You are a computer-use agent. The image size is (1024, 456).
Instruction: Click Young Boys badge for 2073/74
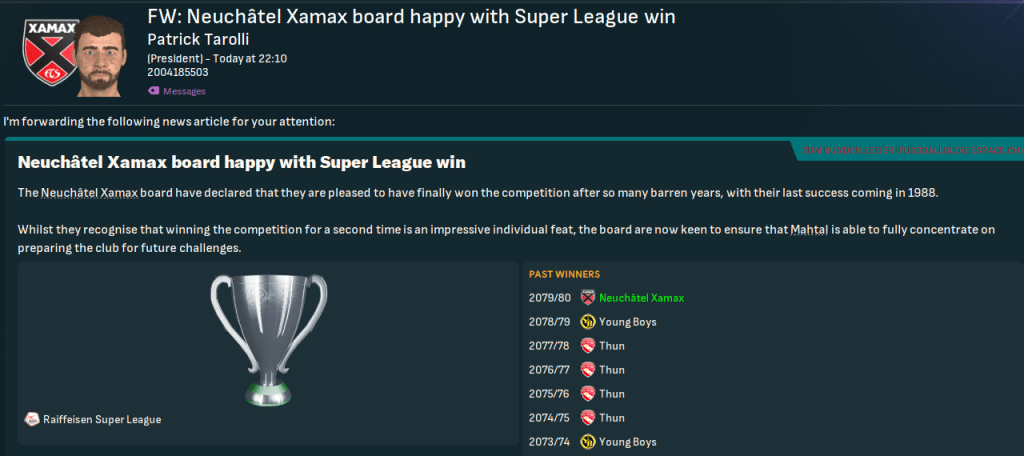coord(588,442)
